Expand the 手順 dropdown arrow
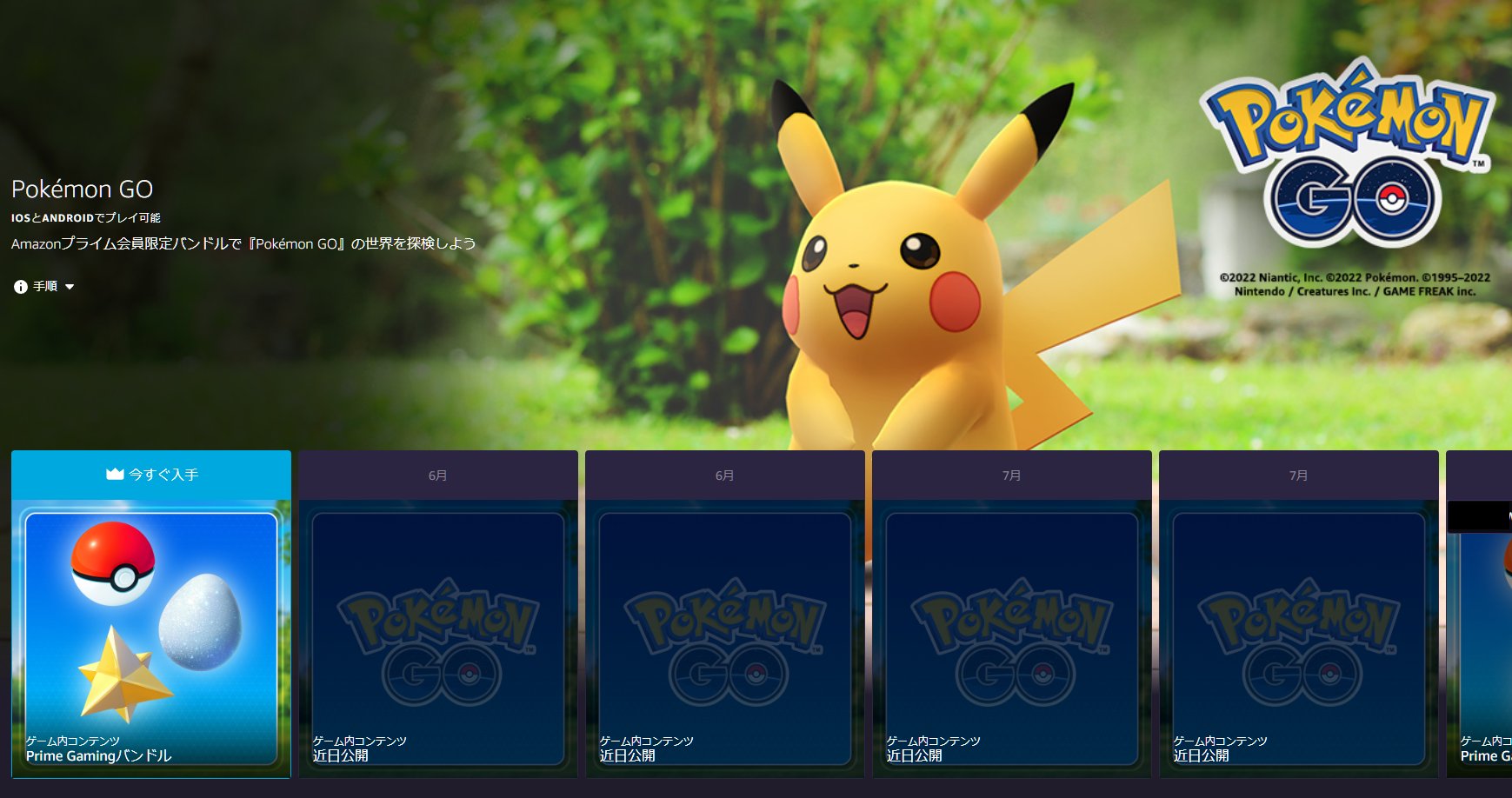The image size is (1512, 798). point(70,287)
